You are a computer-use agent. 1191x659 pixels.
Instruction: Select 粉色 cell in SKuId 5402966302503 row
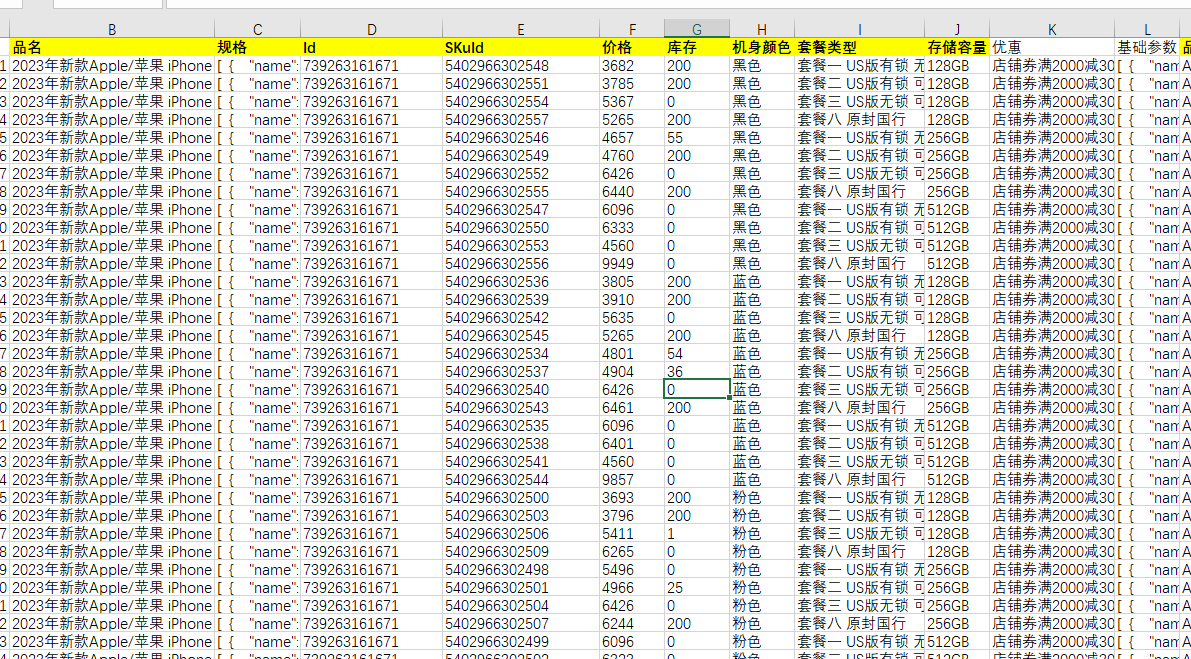(763, 516)
